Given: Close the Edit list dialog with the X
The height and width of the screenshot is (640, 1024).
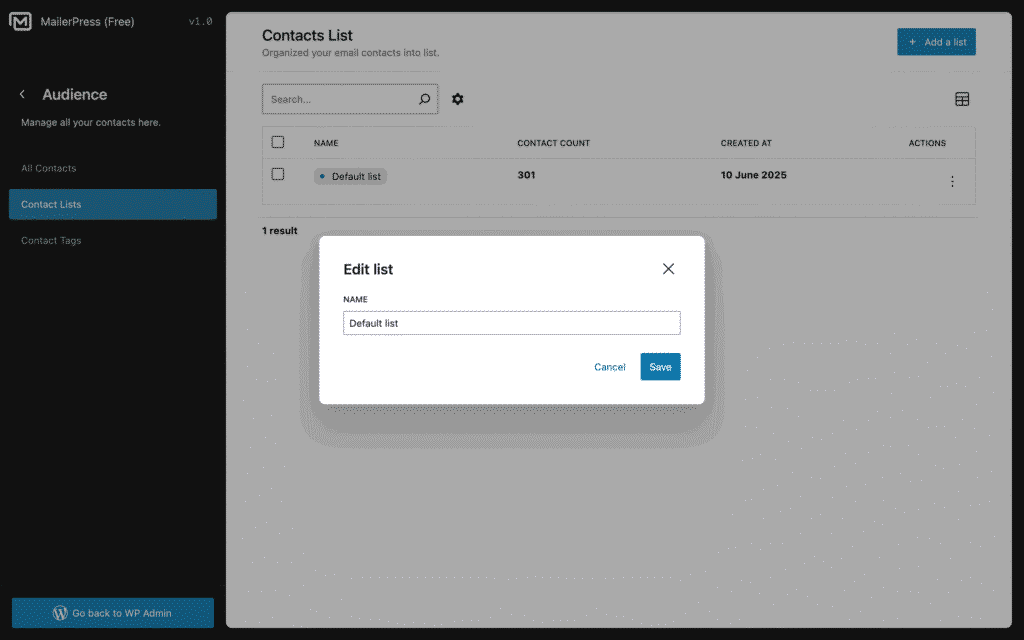Looking at the screenshot, I should pos(668,268).
